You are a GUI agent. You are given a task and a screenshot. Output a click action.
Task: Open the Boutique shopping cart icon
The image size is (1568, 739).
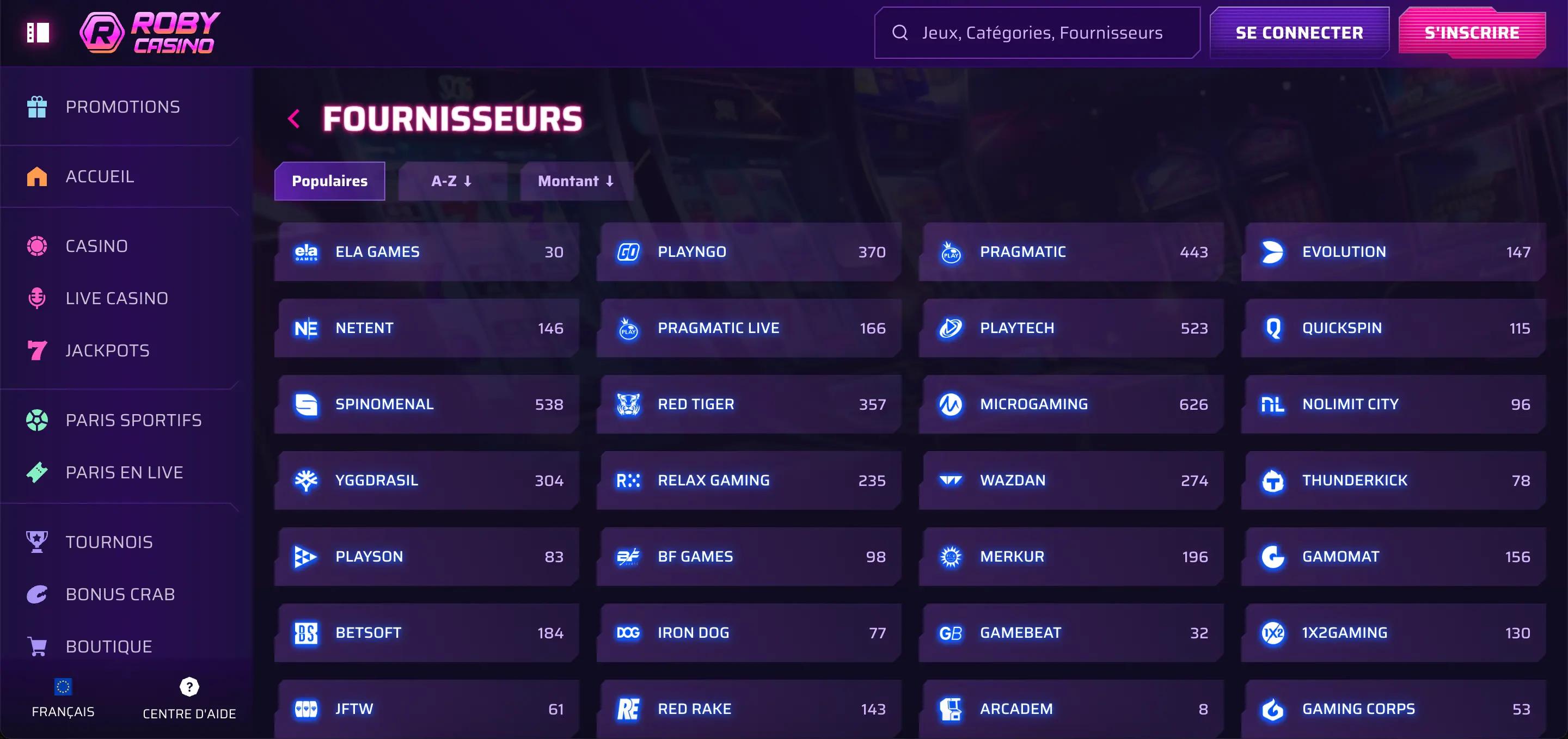tap(37, 646)
